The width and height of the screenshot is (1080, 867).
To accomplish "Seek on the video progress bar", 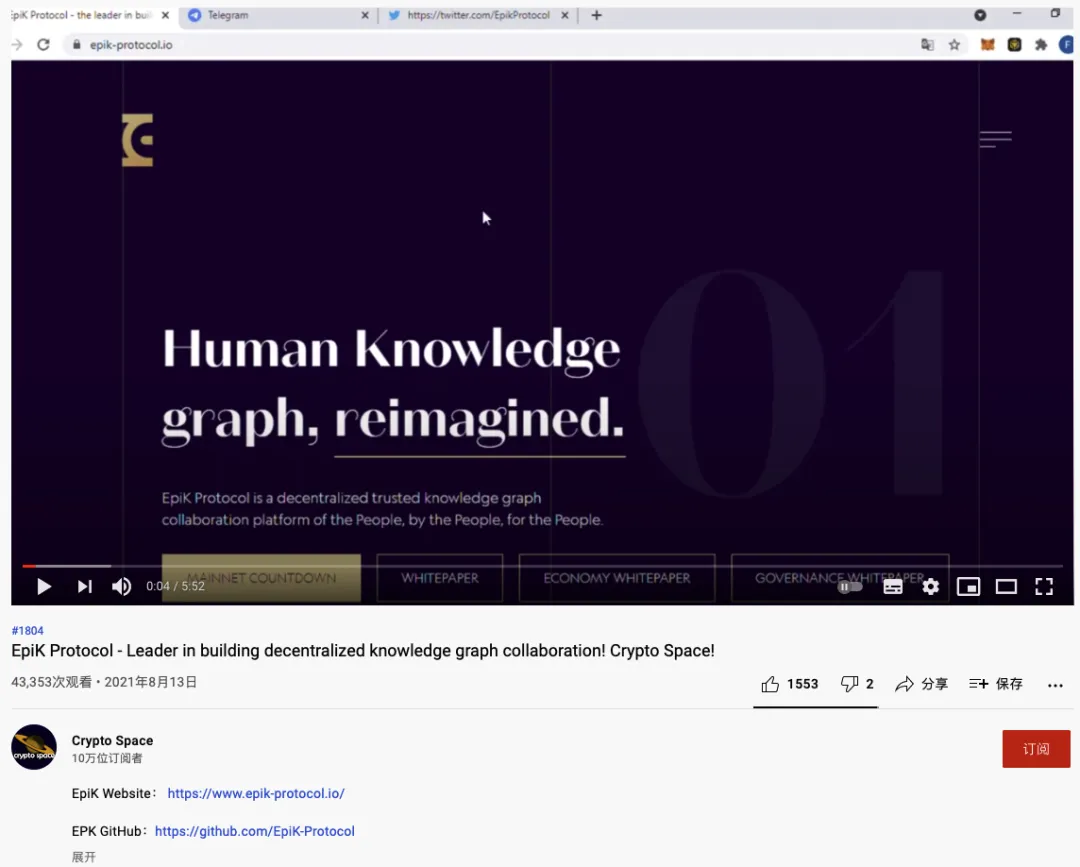I will [542, 566].
